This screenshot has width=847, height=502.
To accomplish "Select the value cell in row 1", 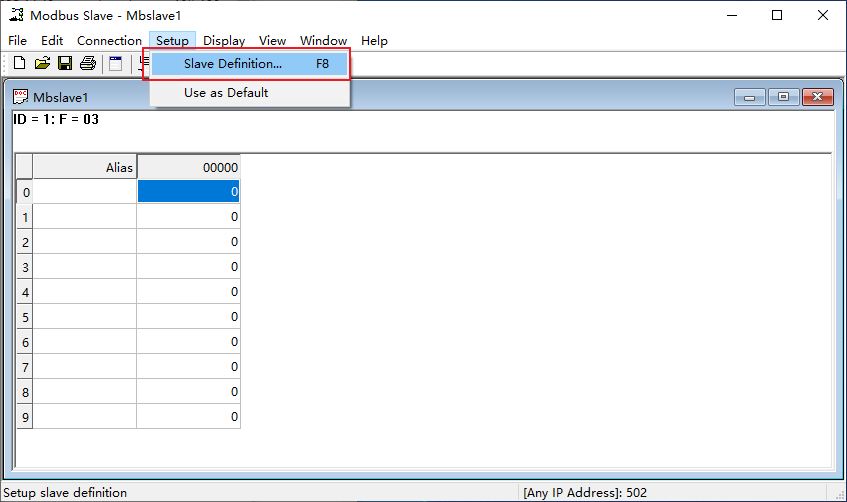I will click(189, 217).
